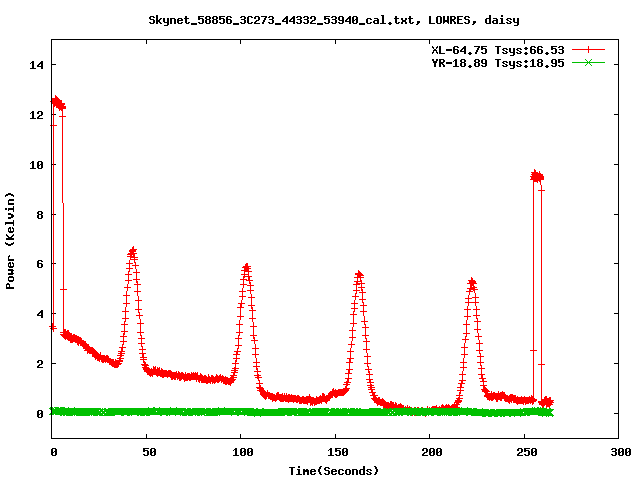Click the red peak top near 103 seconds
Viewport: 640px width, 480px height.
(x=246, y=268)
